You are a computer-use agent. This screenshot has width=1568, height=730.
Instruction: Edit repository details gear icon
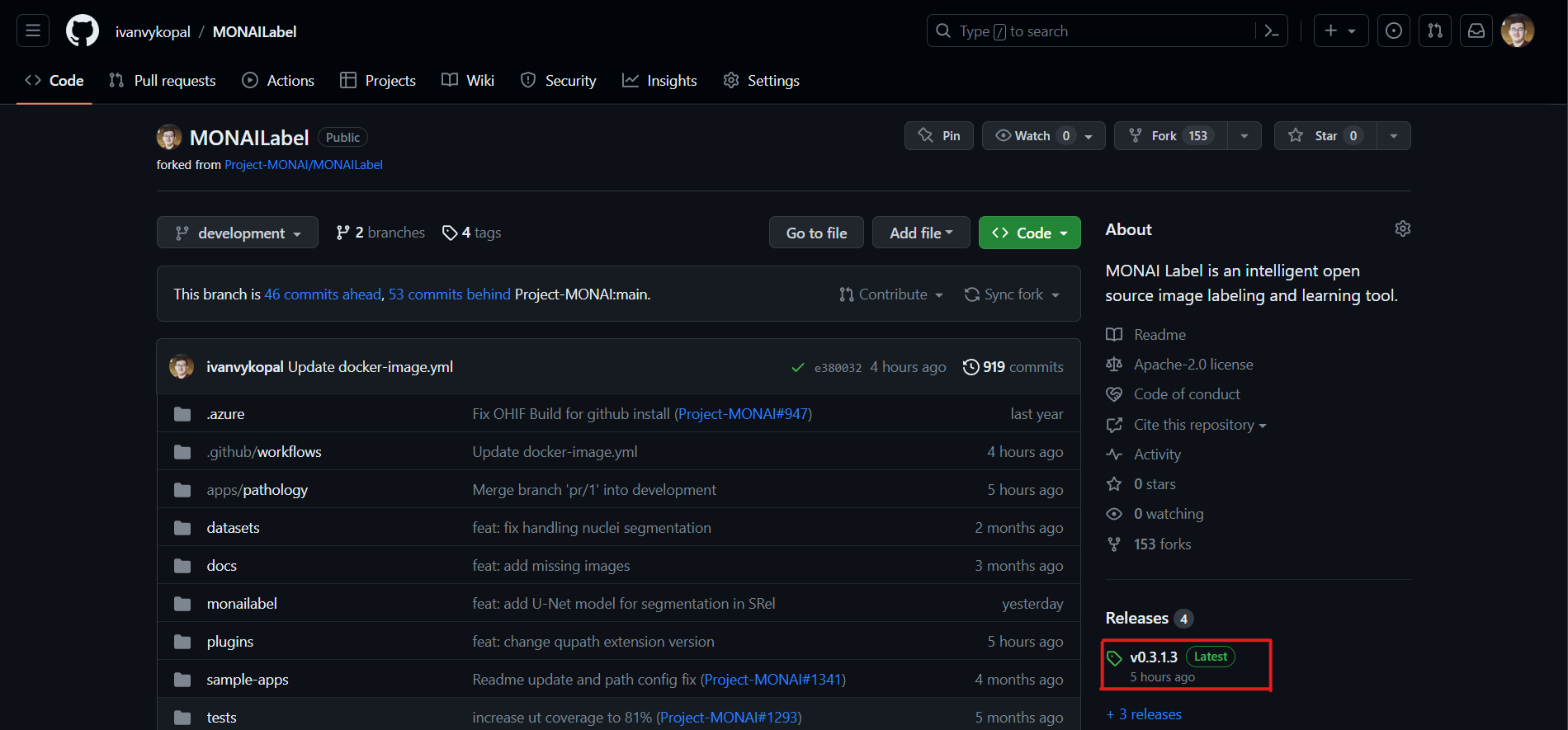click(x=1402, y=228)
